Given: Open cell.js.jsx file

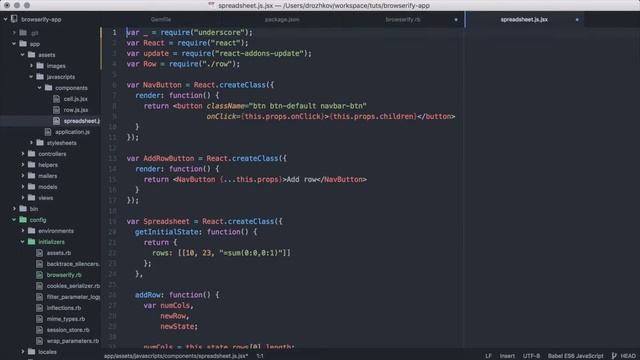Looking at the screenshot, I should point(76,99).
